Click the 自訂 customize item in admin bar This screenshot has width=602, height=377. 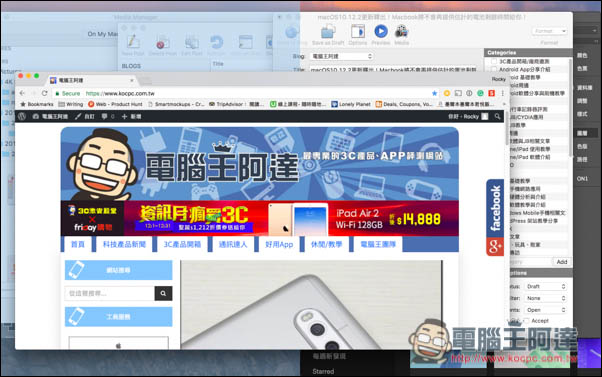(x=84, y=116)
